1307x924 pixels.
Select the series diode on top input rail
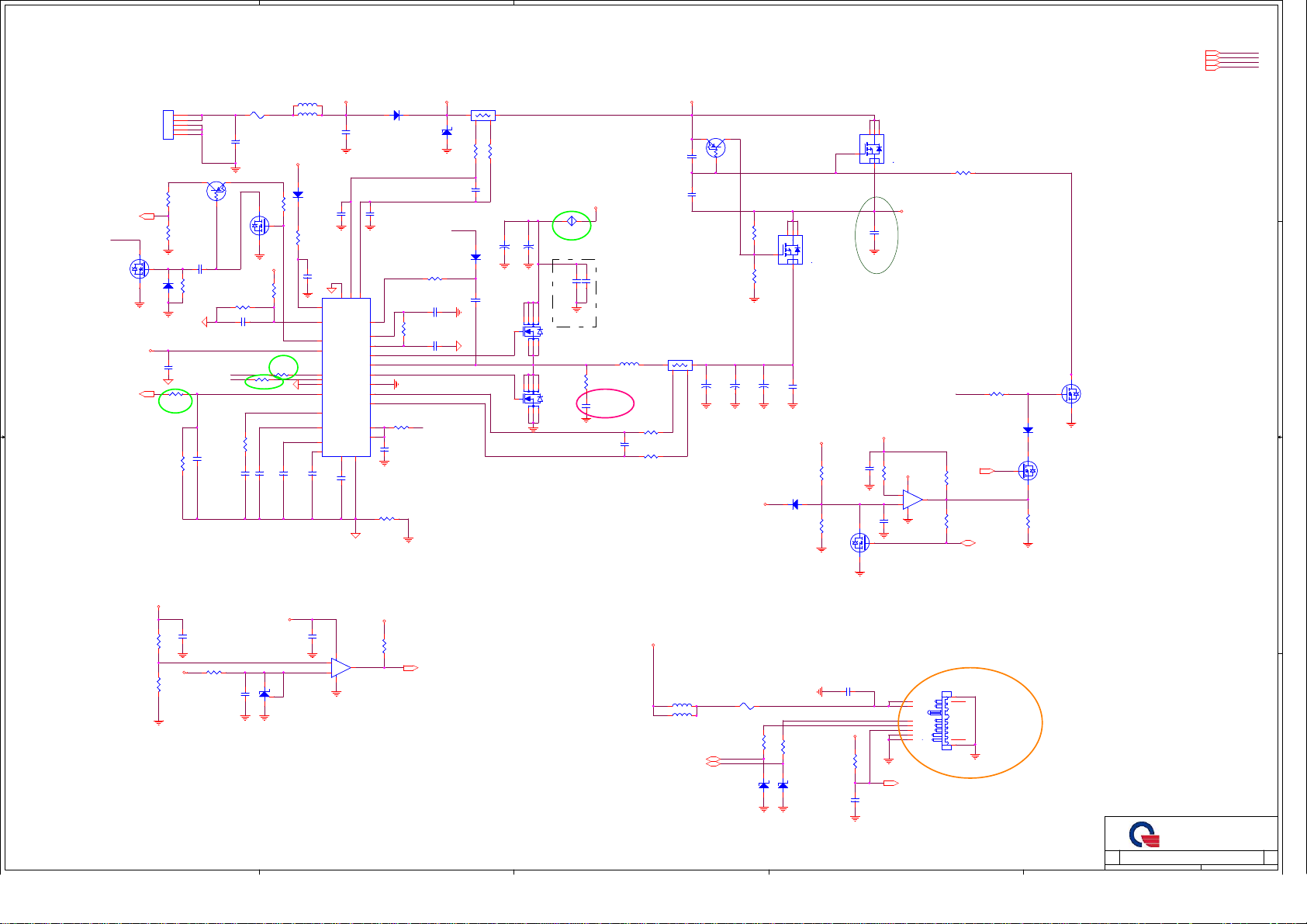(396, 115)
